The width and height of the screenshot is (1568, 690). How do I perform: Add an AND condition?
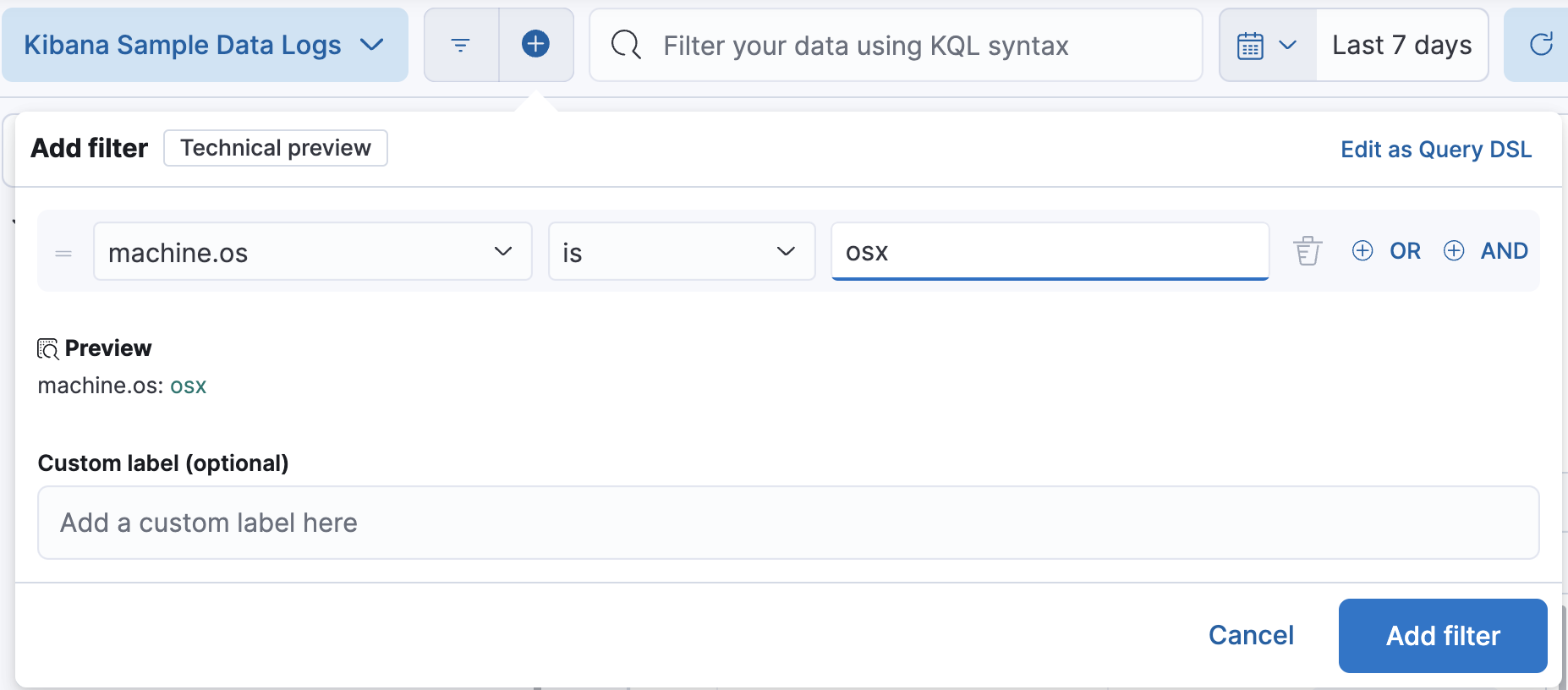1485,251
